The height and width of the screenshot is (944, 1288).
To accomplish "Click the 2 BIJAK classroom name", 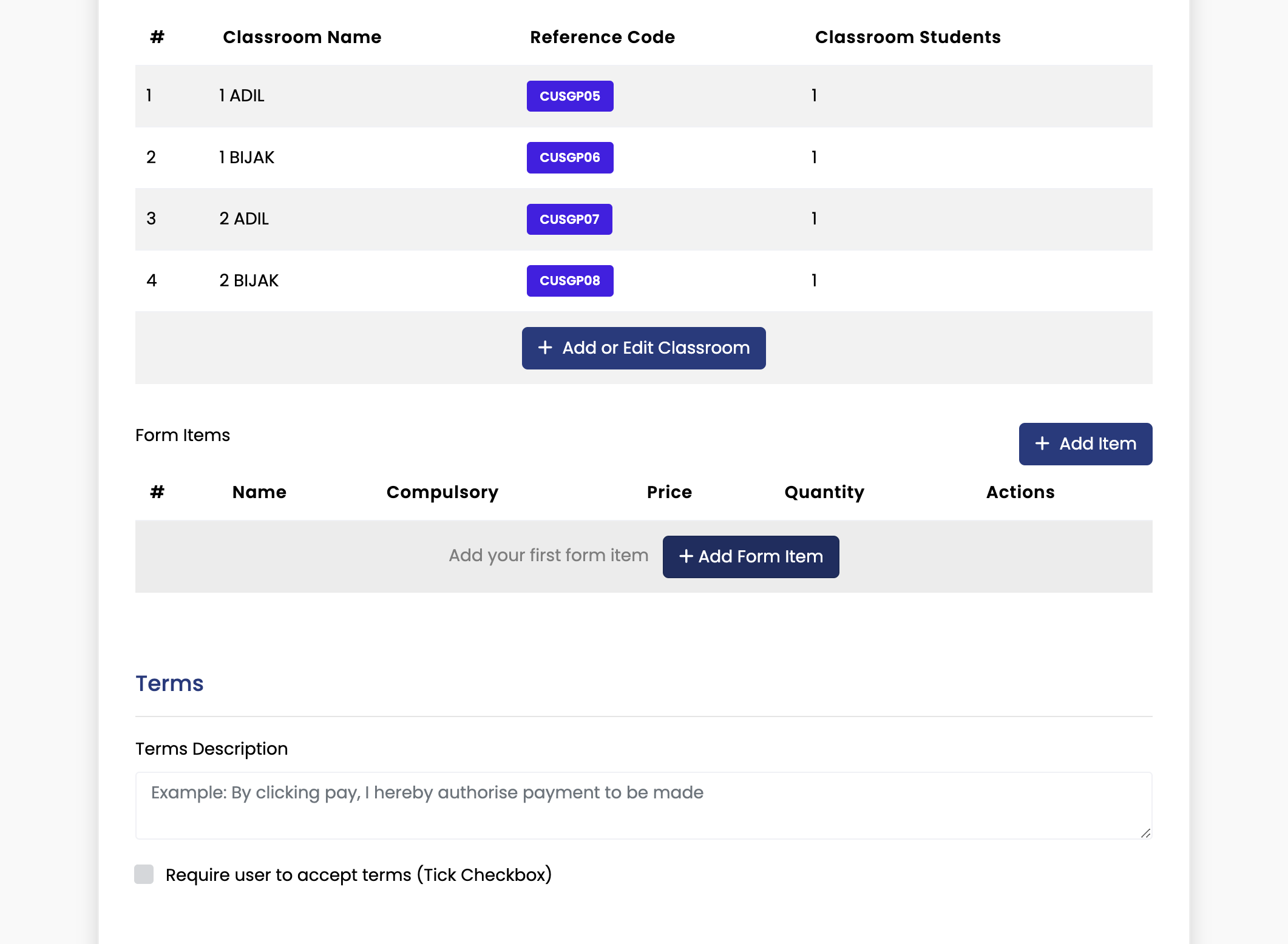I will pos(249,280).
